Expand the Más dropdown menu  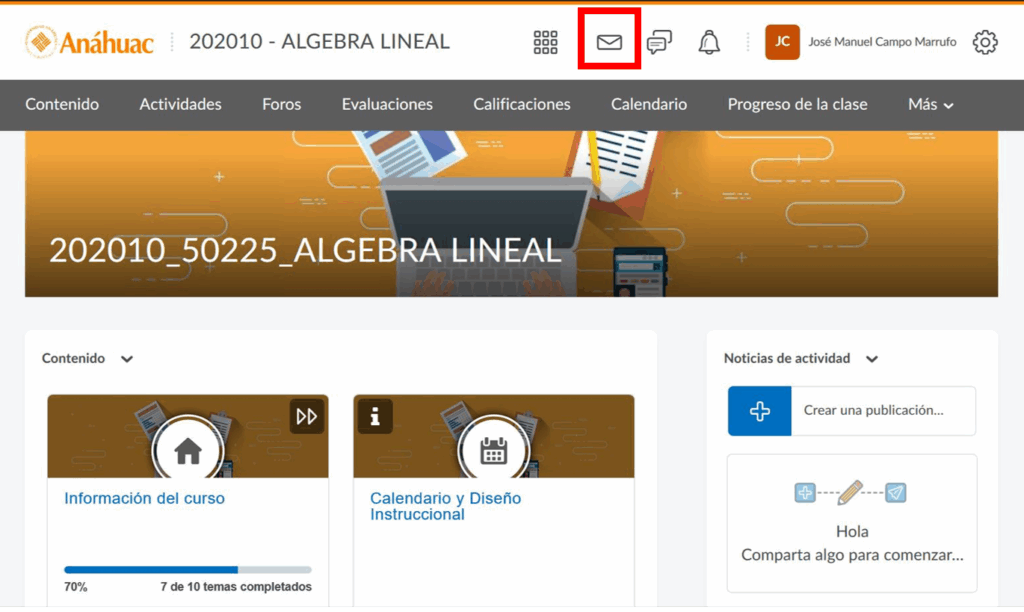pyautogui.click(x=930, y=104)
